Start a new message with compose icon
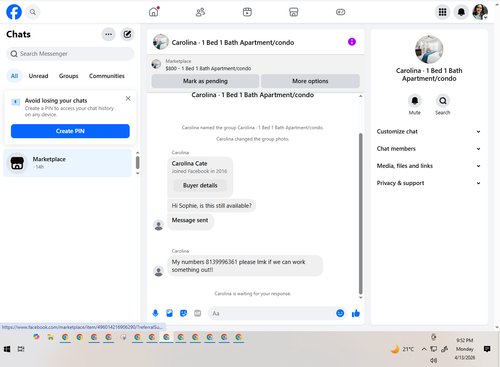This screenshot has width=500, height=367. pos(127,34)
